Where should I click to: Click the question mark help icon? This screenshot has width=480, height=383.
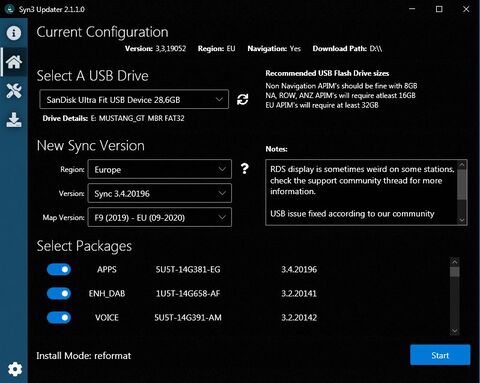(x=245, y=169)
